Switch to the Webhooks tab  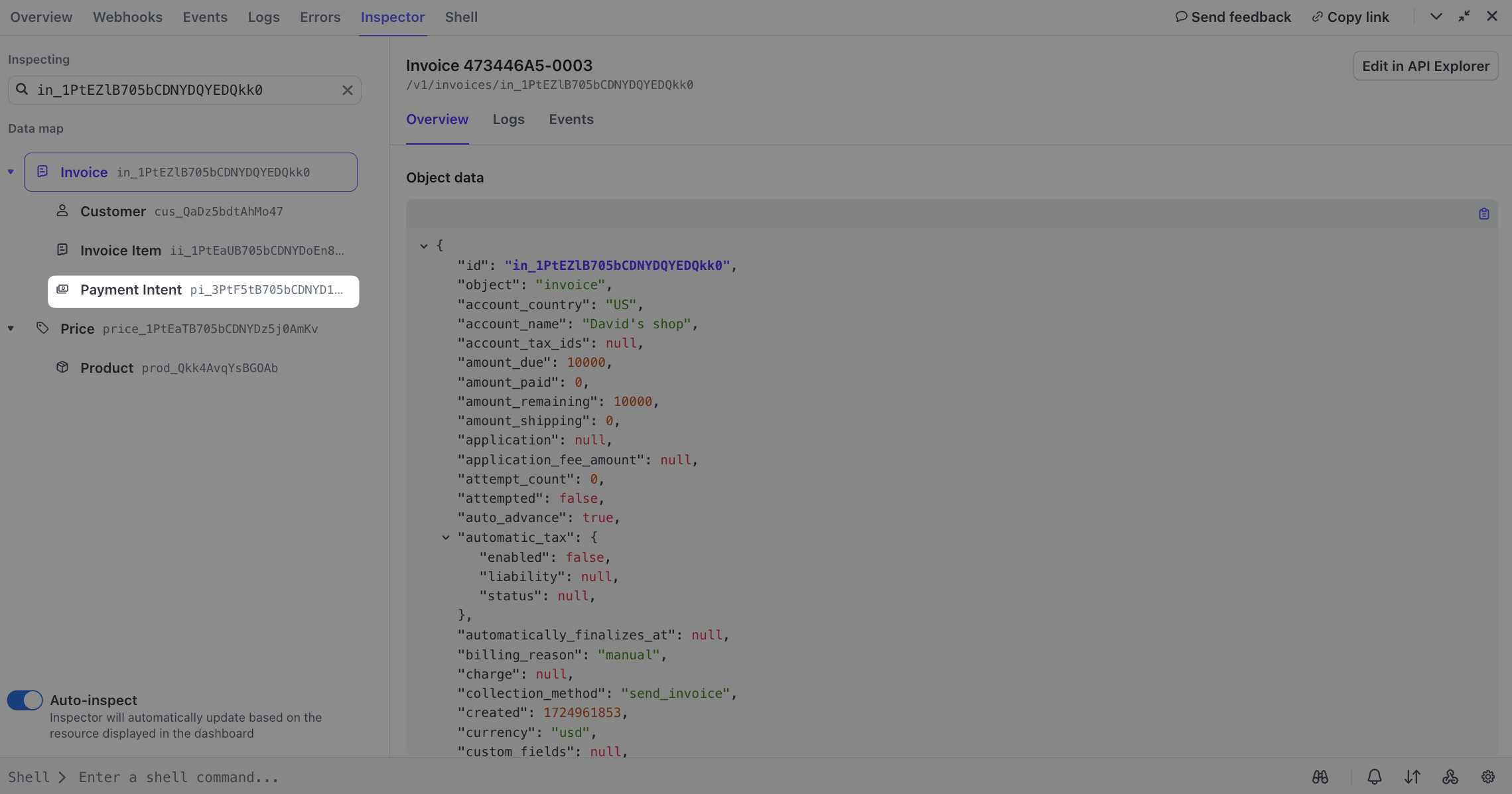(x=127, y=17)
